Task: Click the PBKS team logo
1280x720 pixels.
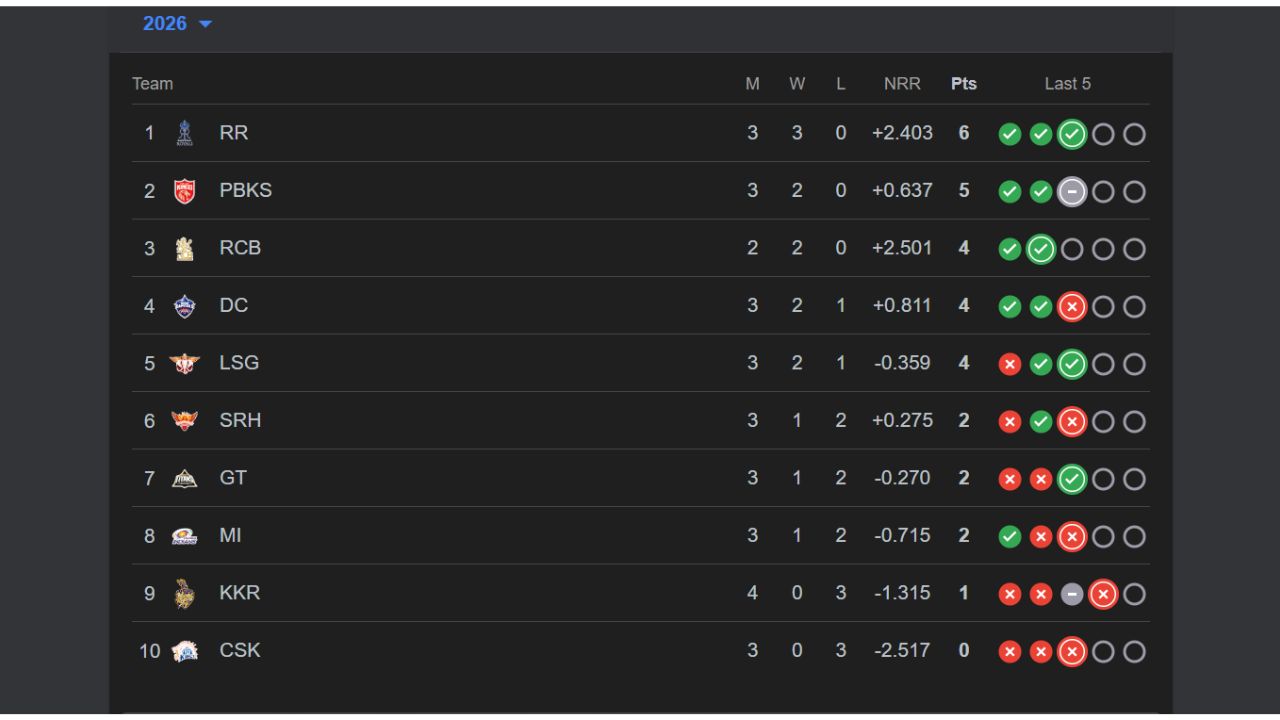Action: pos(184,191)
